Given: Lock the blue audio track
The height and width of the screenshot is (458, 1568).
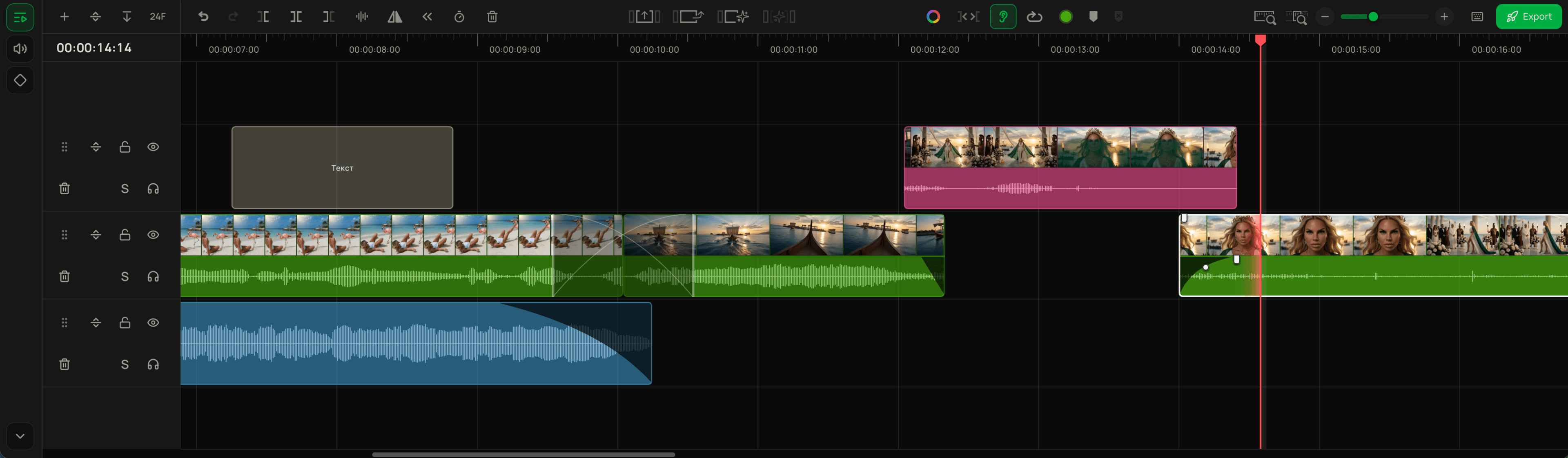Looking at the screenshot, I should [125, 322].
